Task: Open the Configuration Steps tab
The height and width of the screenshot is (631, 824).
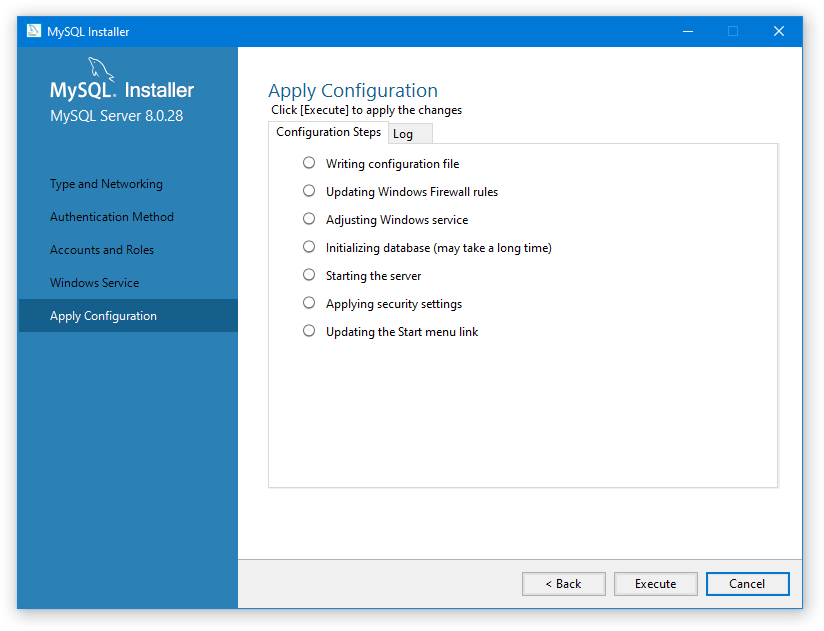Action: pos(328,132)
